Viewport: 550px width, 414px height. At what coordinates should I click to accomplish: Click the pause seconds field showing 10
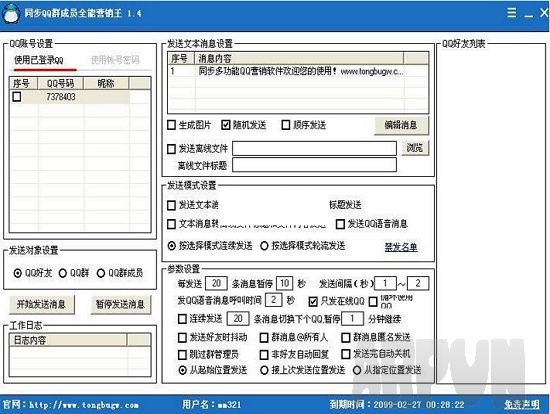click(284, 283)
